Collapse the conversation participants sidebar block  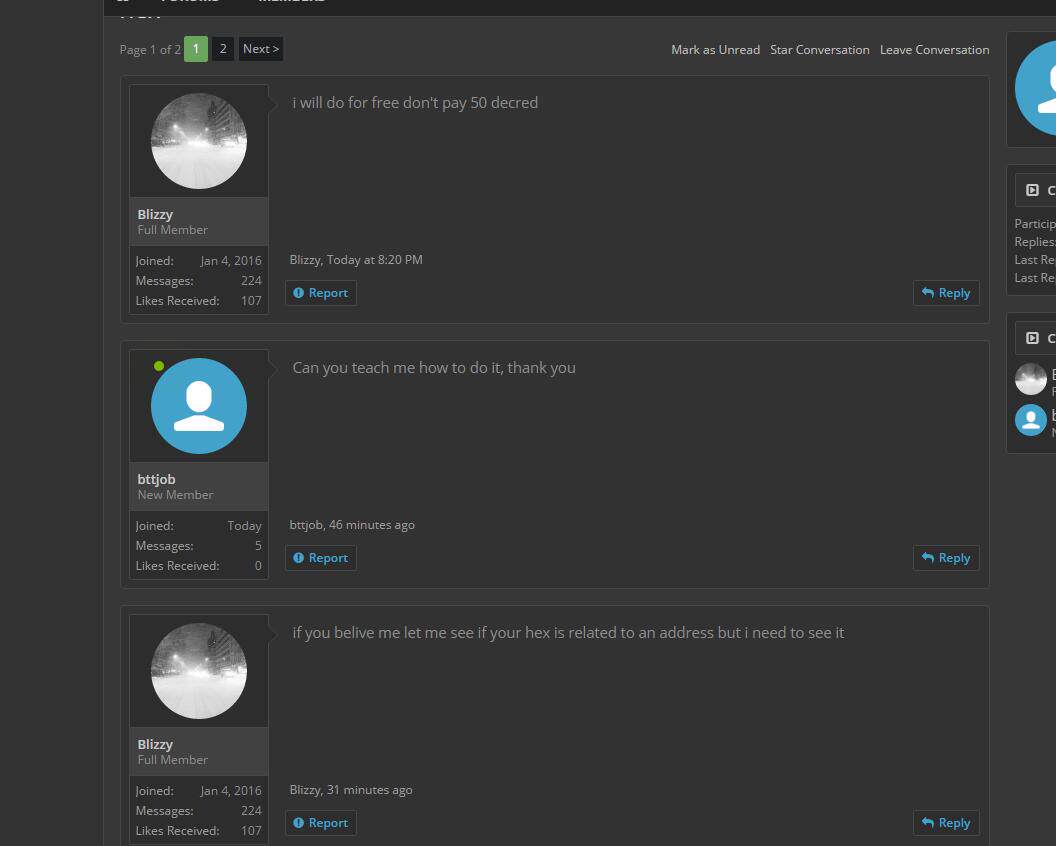(x=1032, y=338)
